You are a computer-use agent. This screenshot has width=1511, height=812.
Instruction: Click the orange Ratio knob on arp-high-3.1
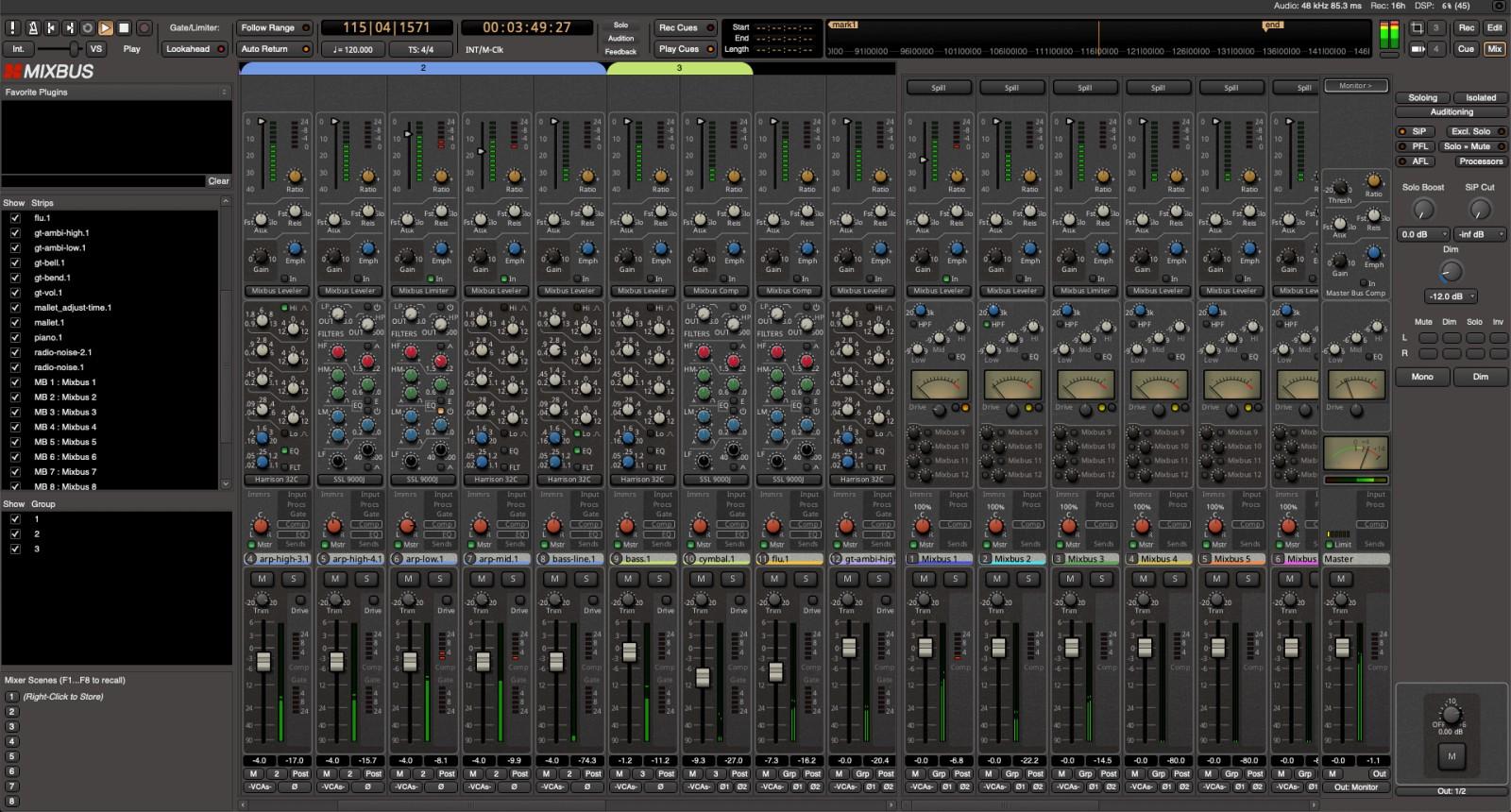click(295, 177)
